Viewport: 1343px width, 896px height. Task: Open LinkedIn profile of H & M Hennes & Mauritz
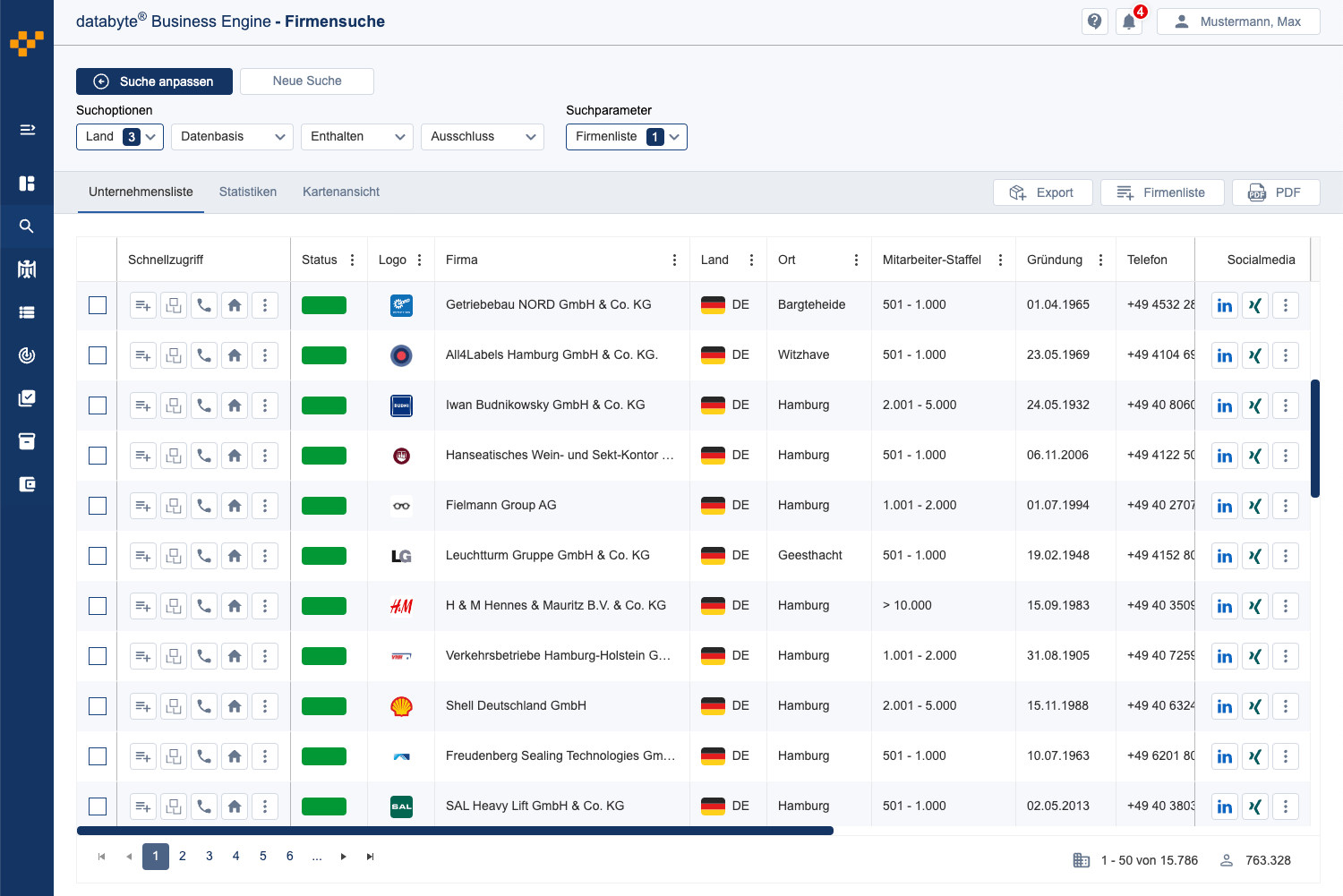(x=1224, y=605)
